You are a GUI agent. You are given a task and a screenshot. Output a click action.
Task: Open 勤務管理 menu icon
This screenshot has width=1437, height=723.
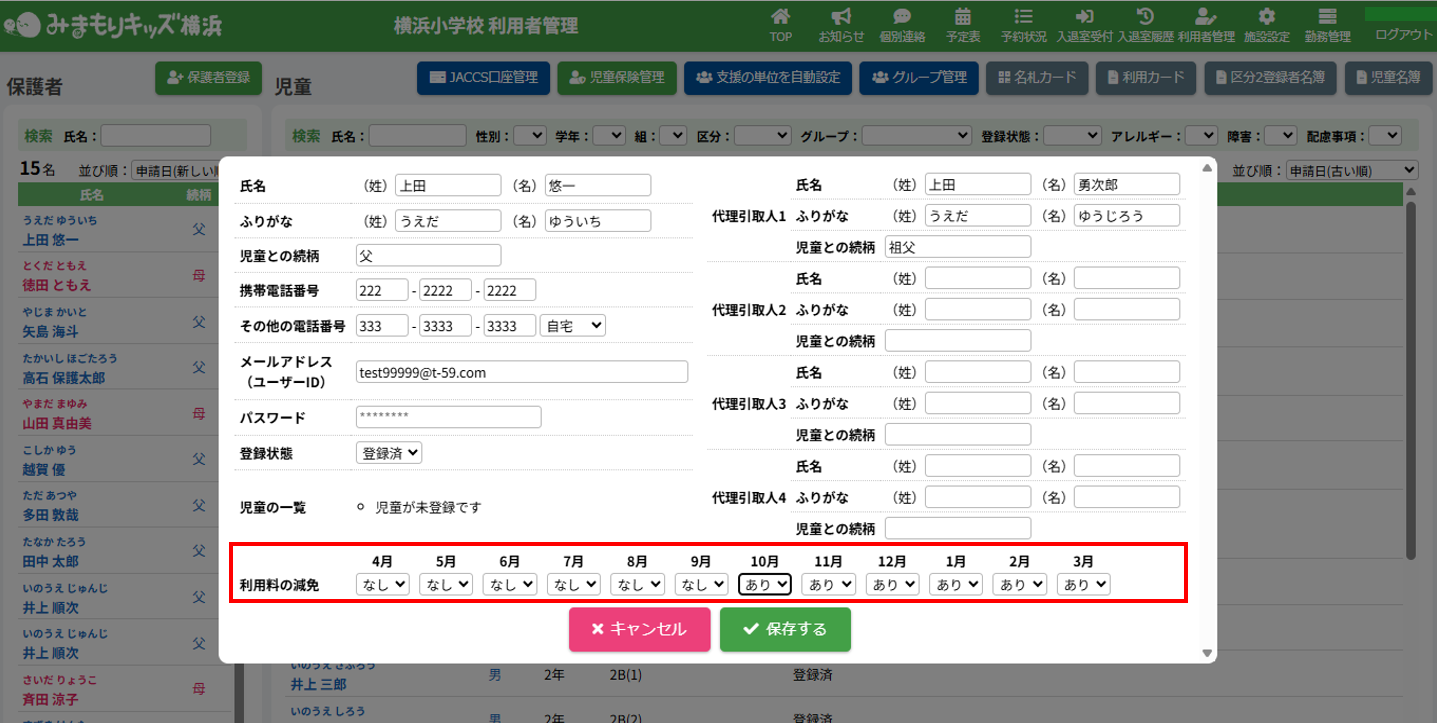pyautogui.click(x=1327, y=17)
